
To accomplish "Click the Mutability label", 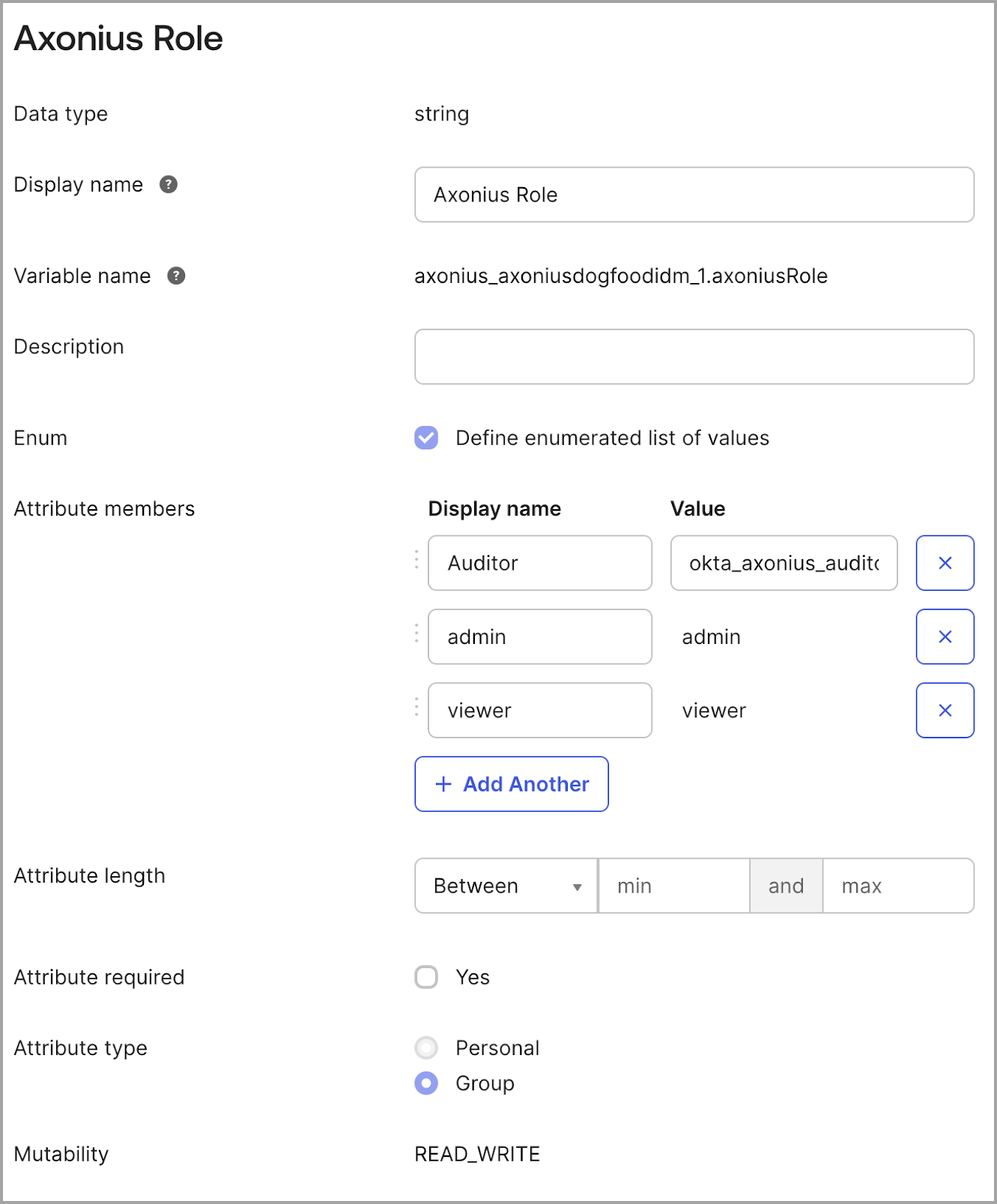I will click(61, 1154).
